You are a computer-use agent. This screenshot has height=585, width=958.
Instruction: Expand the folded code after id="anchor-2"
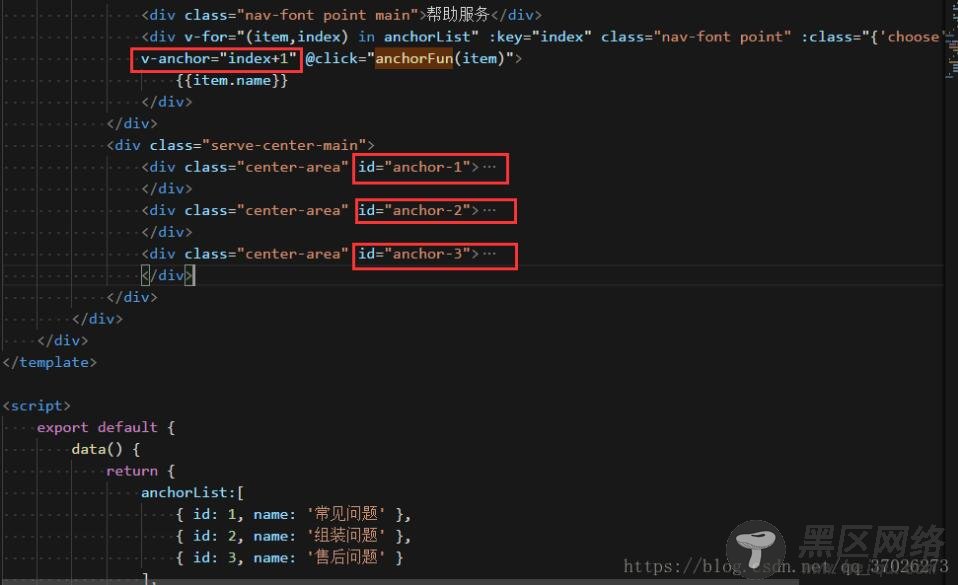[x=489, y=210]
